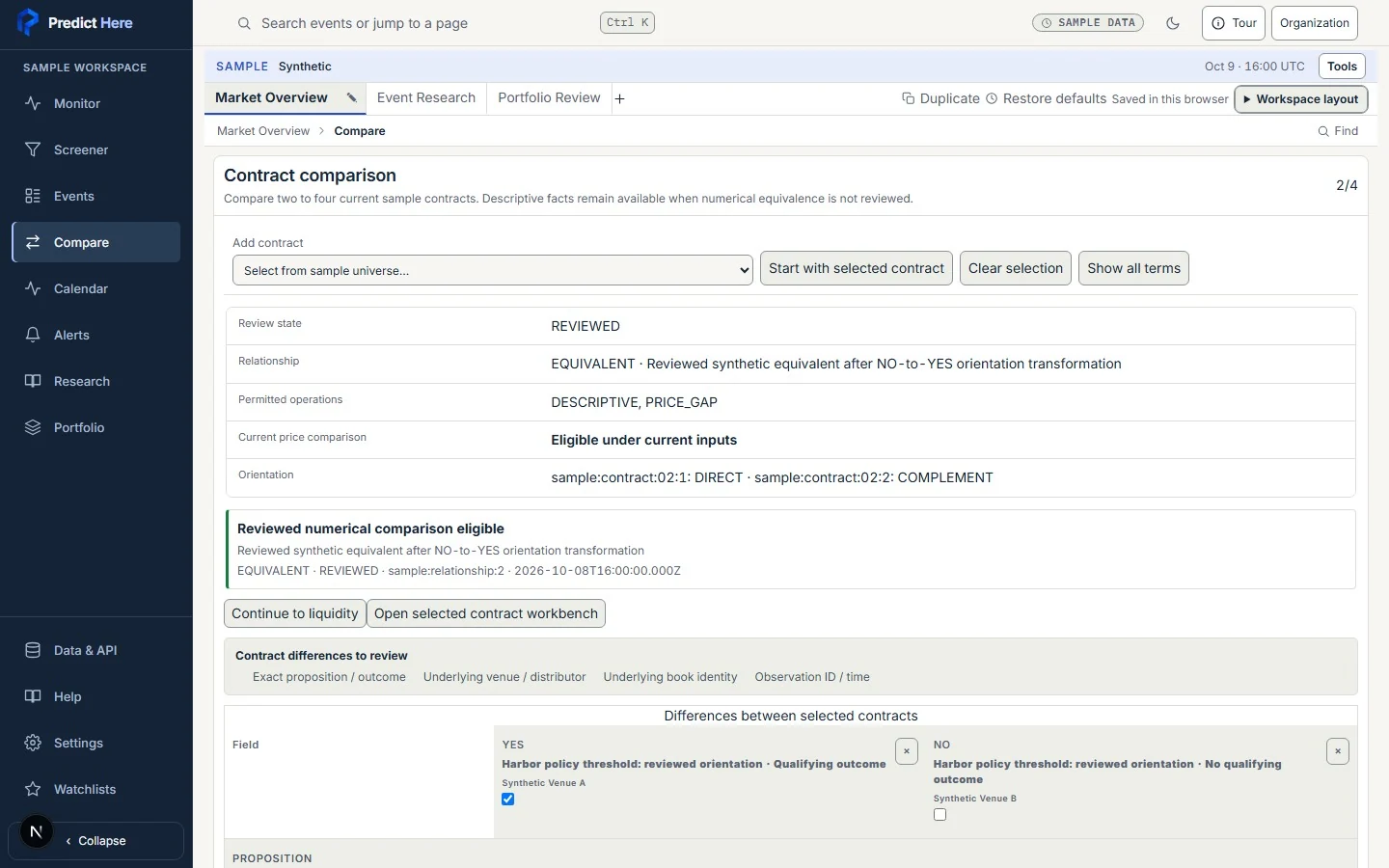Remove the NO contract column
1389x868 pixels.
pyautogui.click(x=1338, y=751)
